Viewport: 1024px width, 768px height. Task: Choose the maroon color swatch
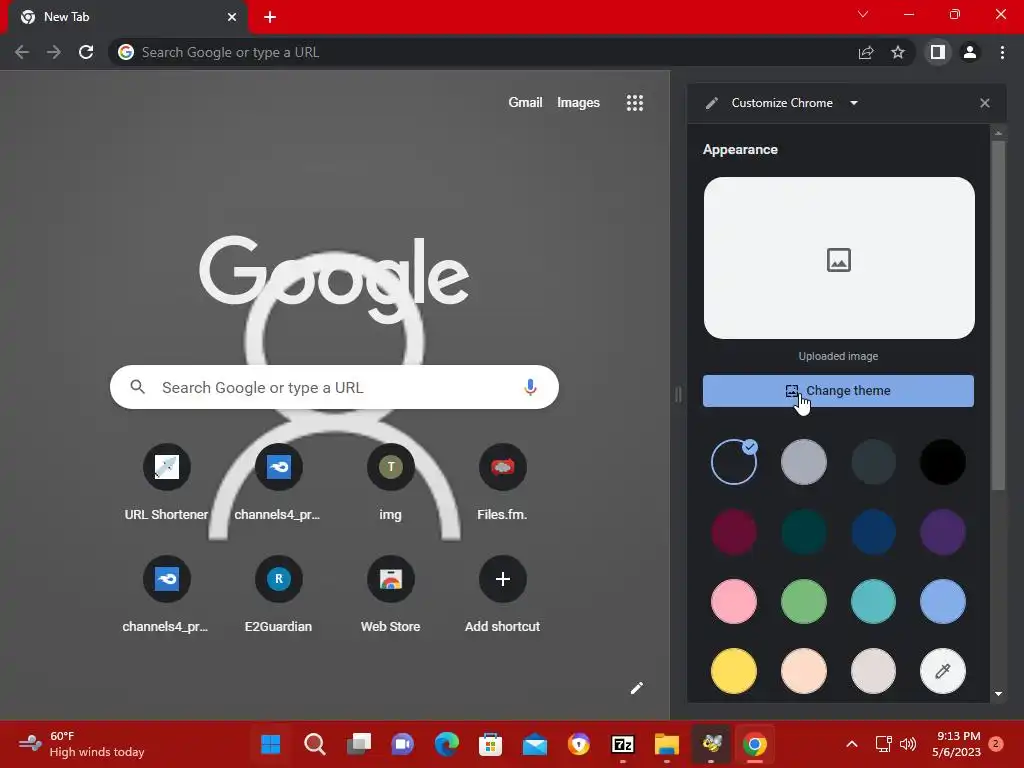click(x=734, y=532)
